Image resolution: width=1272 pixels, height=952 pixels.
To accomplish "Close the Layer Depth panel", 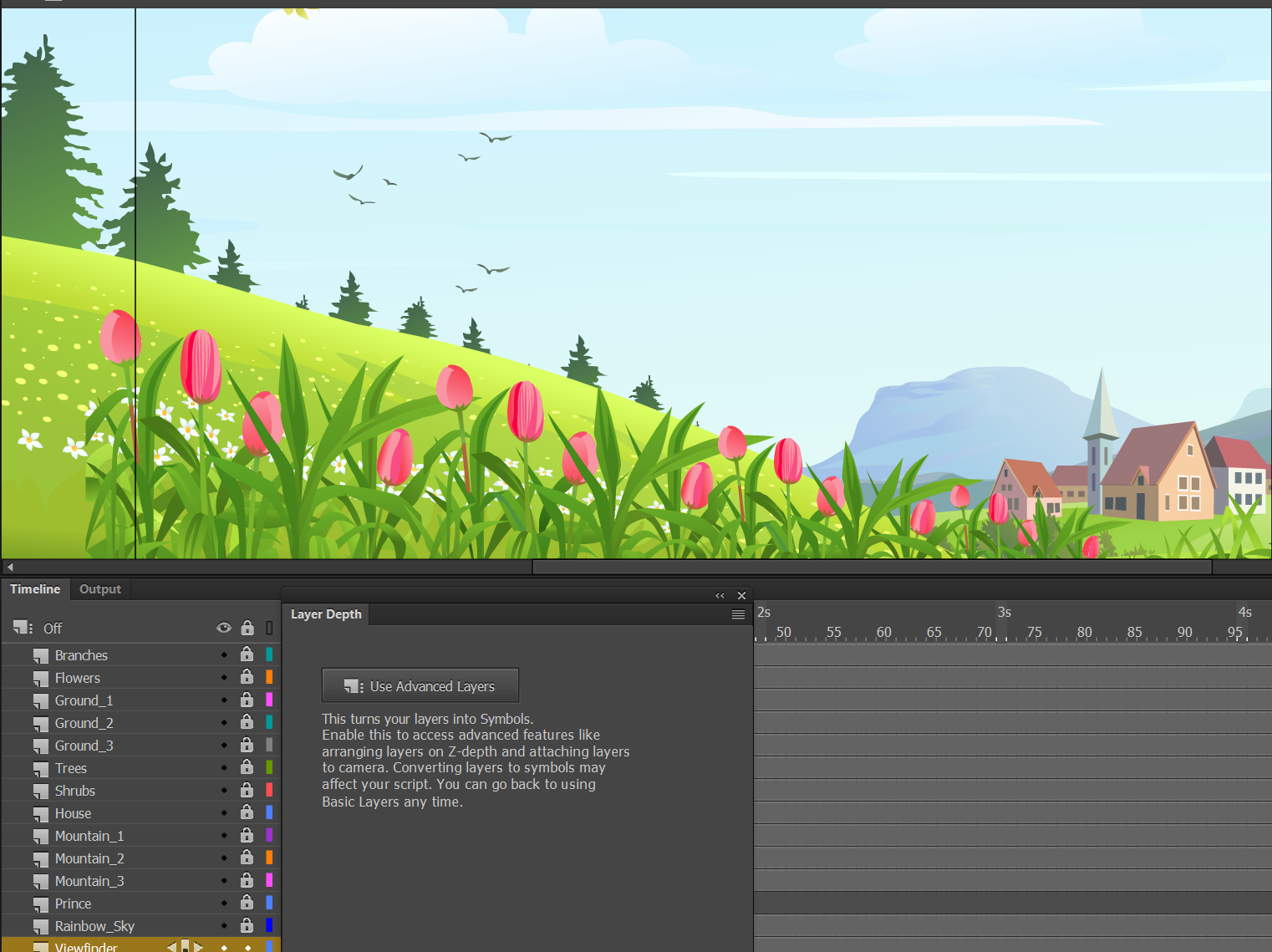I will tap(741, 595).
